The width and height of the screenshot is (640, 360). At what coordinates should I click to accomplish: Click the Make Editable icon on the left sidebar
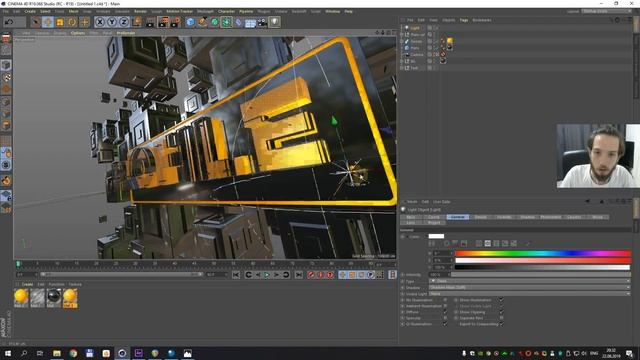[6, 39]
